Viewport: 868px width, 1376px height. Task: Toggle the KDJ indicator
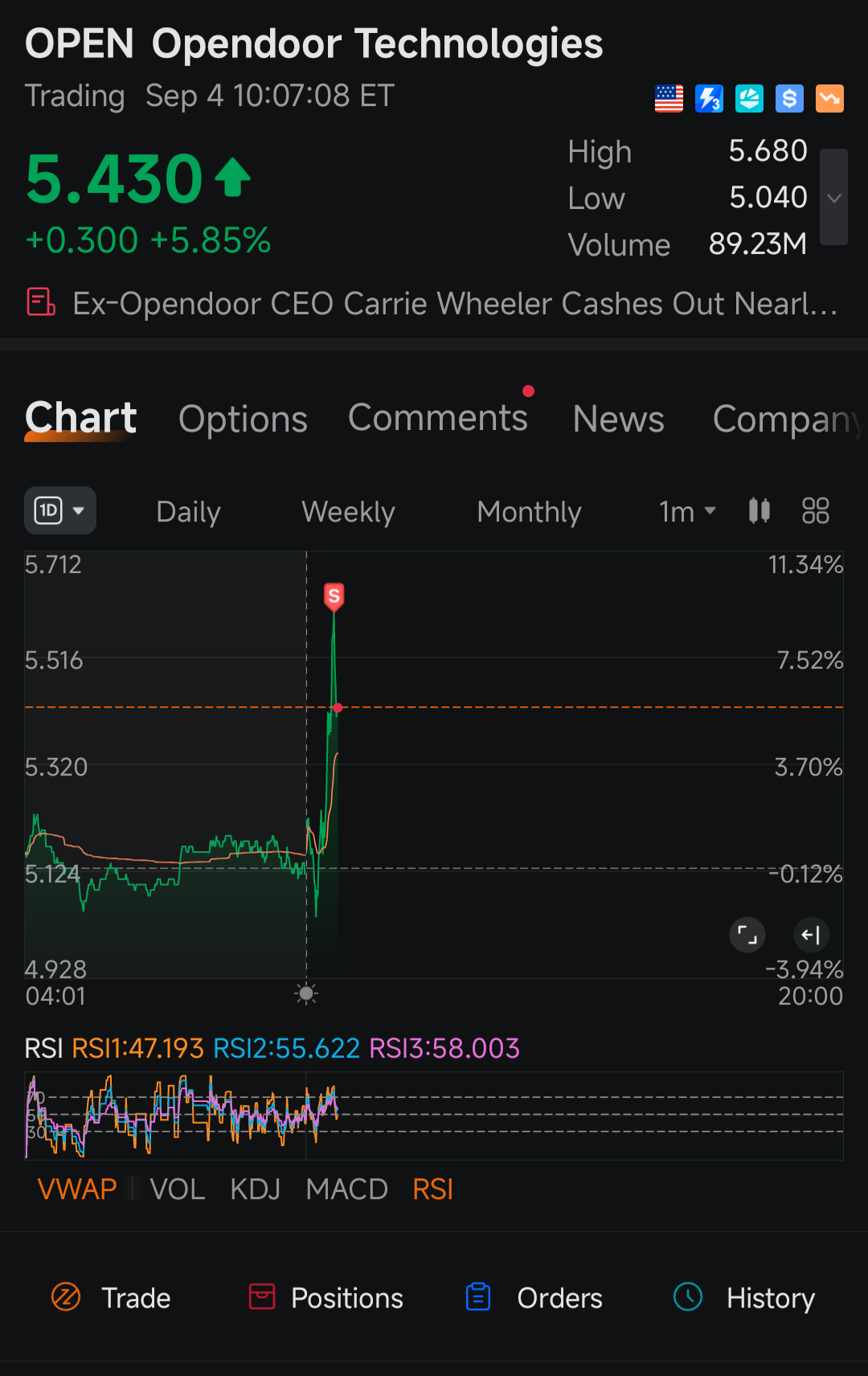(x=255, y=1189)
